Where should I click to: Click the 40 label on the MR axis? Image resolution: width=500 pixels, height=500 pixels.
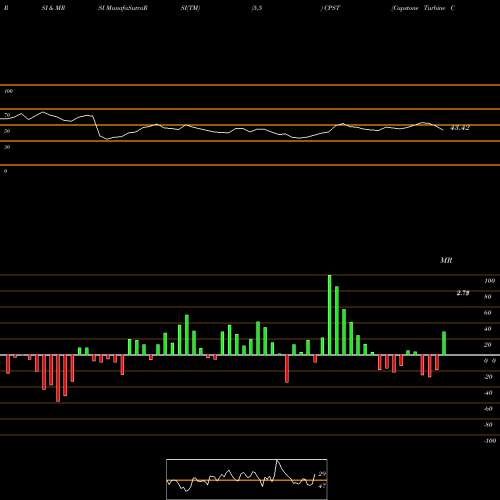click(x=488, y=329)
